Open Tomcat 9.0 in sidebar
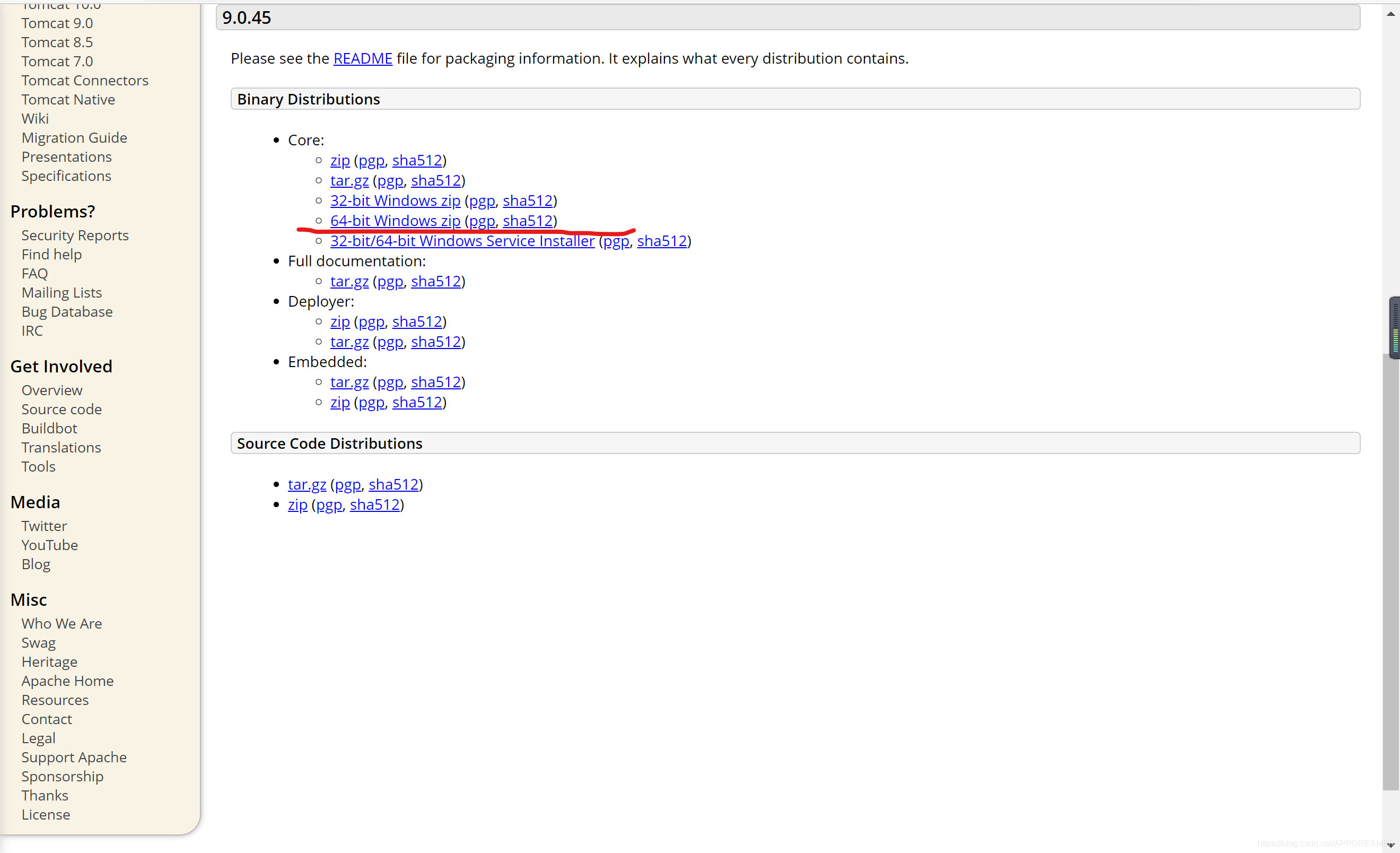 [57, 23]
